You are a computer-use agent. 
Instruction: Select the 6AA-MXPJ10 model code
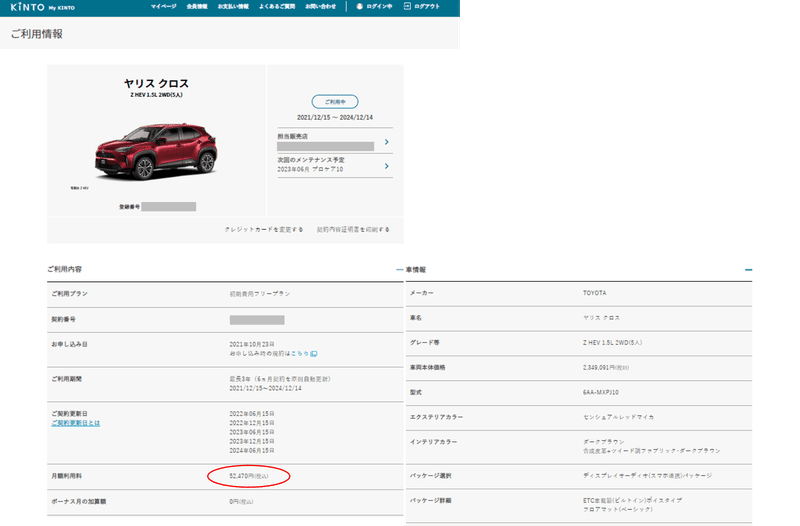click(x=601, y=392)
